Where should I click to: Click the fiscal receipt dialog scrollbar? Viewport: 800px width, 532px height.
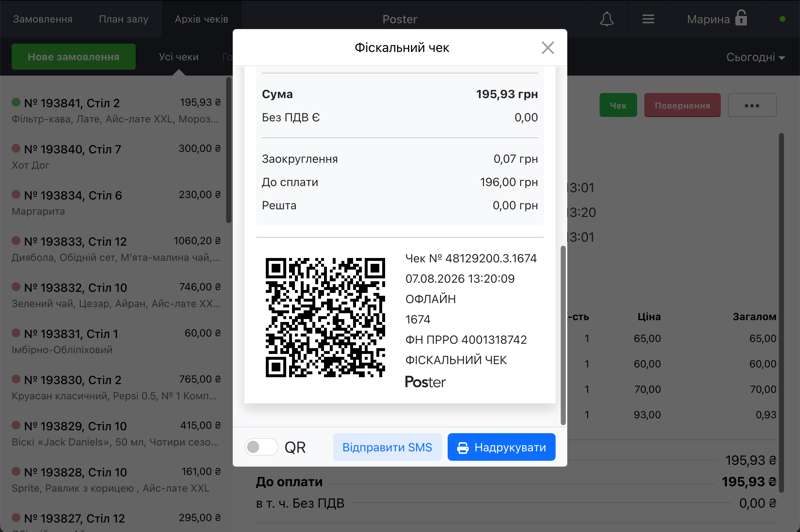pyautogui.click(x=563, y=335)
